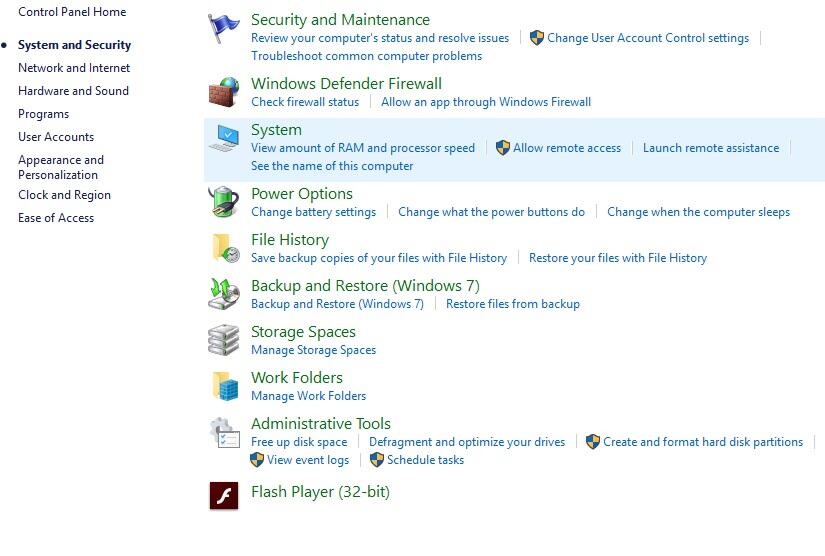
Task: Select System and Security in sidebar
Action: pos(74,45)
